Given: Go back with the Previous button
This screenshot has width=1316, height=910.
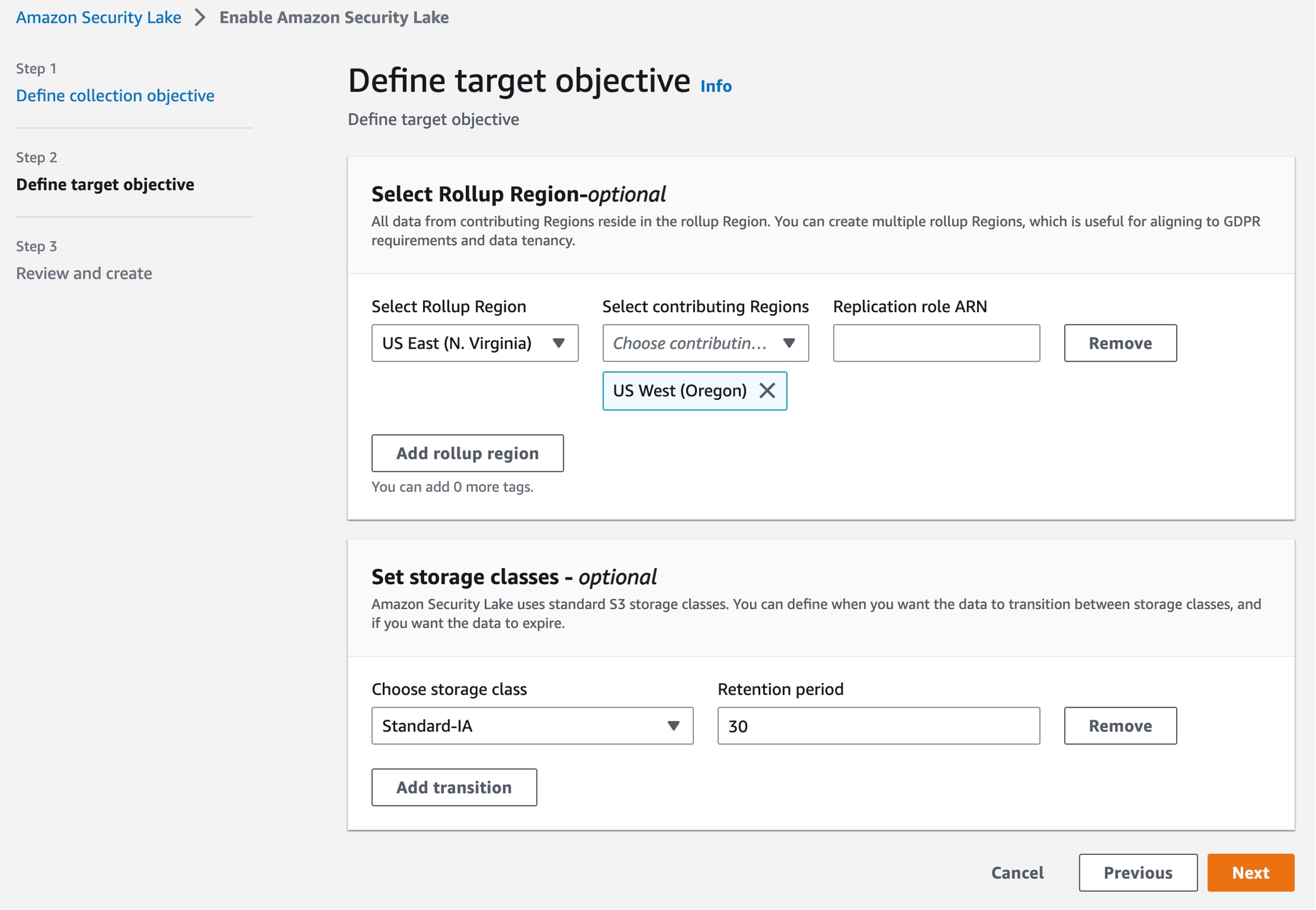Looking at the screenshot, I should pyautogui.click(x=1137, y=872).
